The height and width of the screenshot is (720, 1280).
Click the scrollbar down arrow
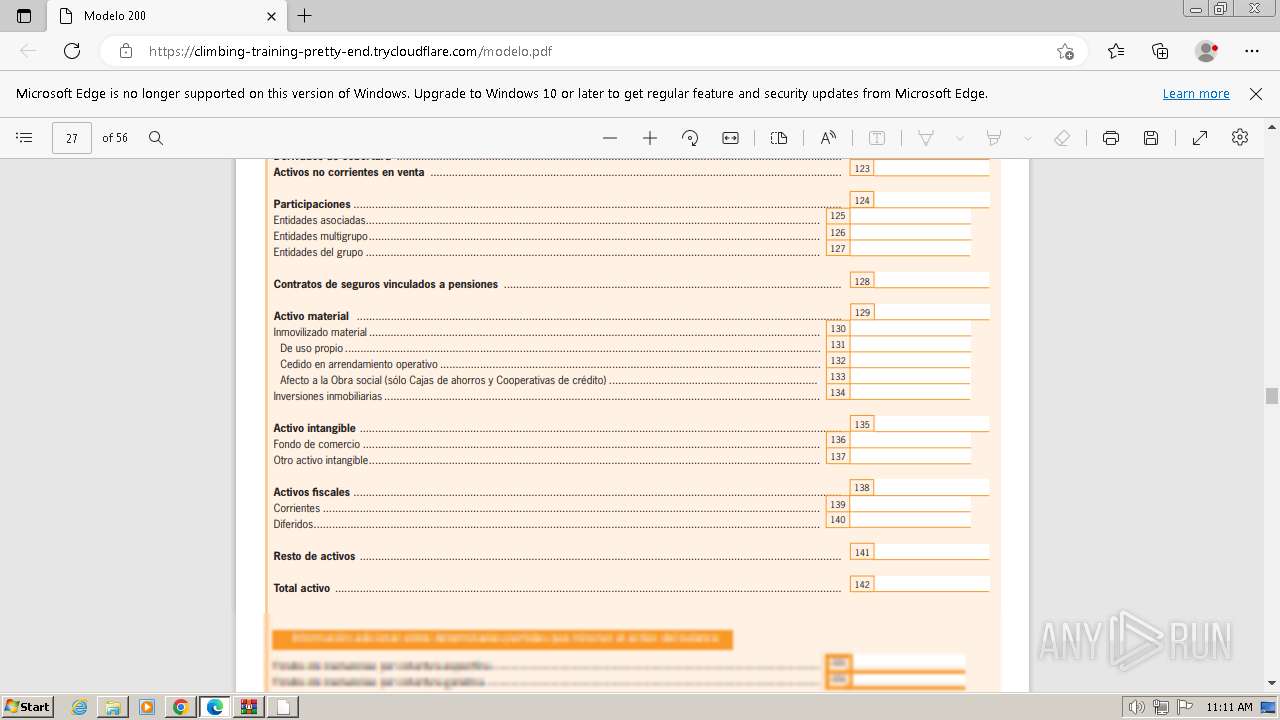pos(1272,683)
